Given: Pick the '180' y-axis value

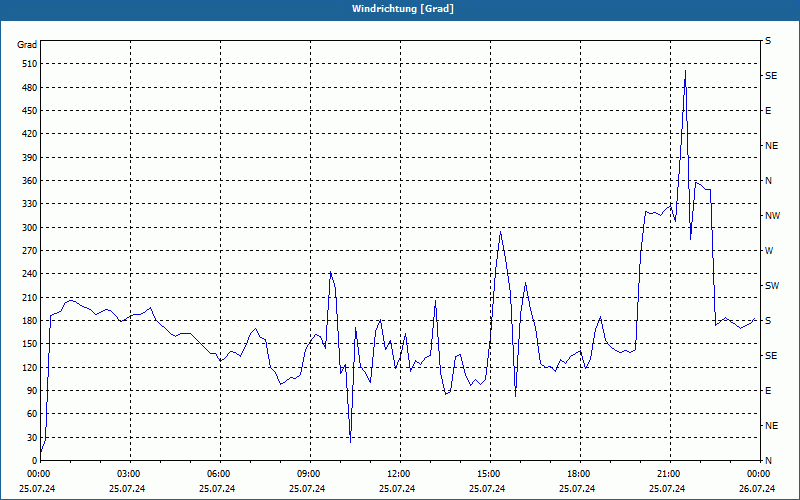Looking at the screenshot, I should [x=31, y=321].
